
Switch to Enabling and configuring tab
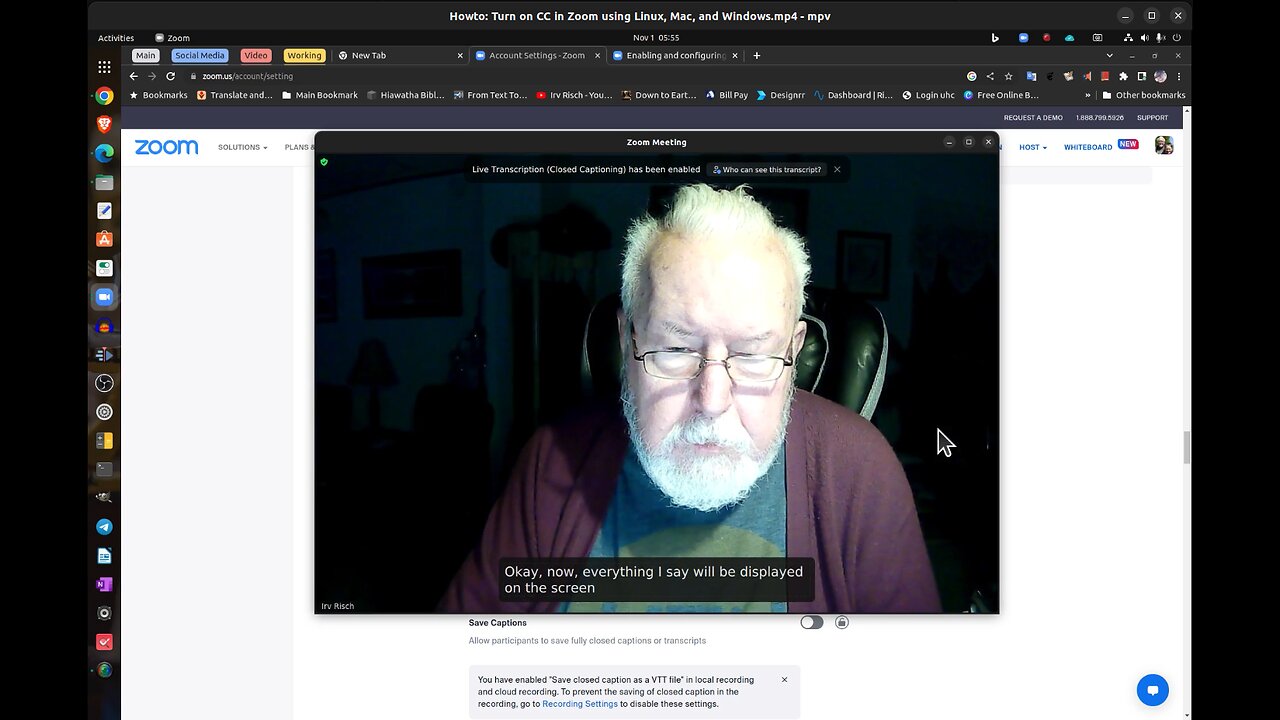673,55
